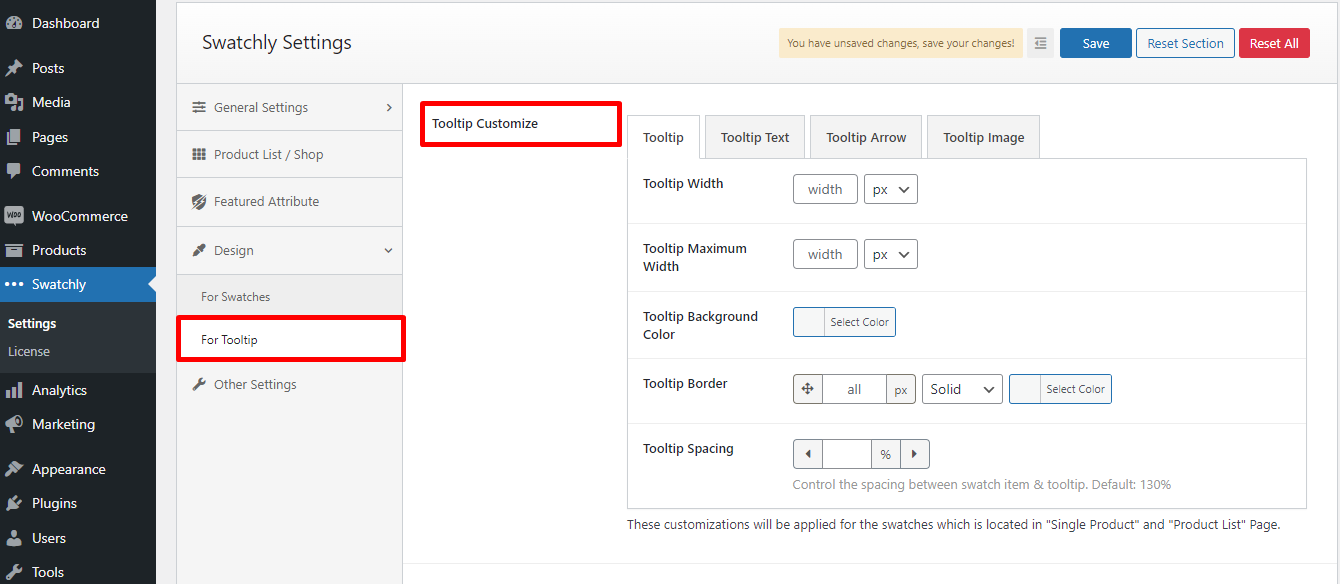1340x584 pixels.
Task: Click the Tooltip Border move arrows icon
Action: (808, 389)
